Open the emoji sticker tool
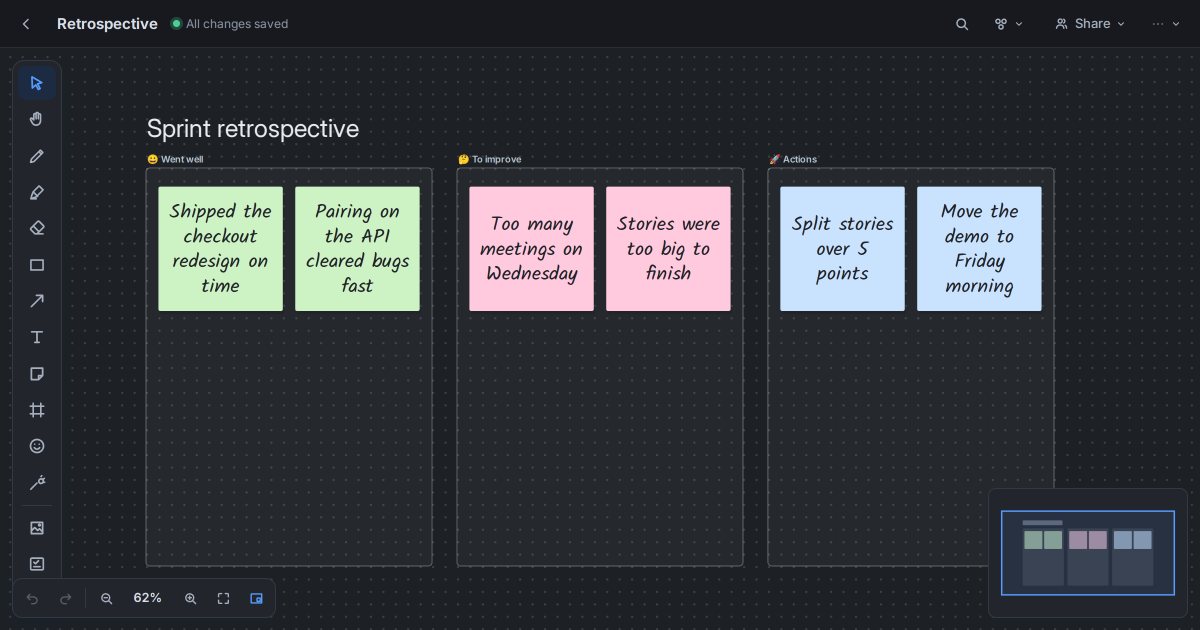This screenshot has height=630, width=1200. click(x=37, y=446)
